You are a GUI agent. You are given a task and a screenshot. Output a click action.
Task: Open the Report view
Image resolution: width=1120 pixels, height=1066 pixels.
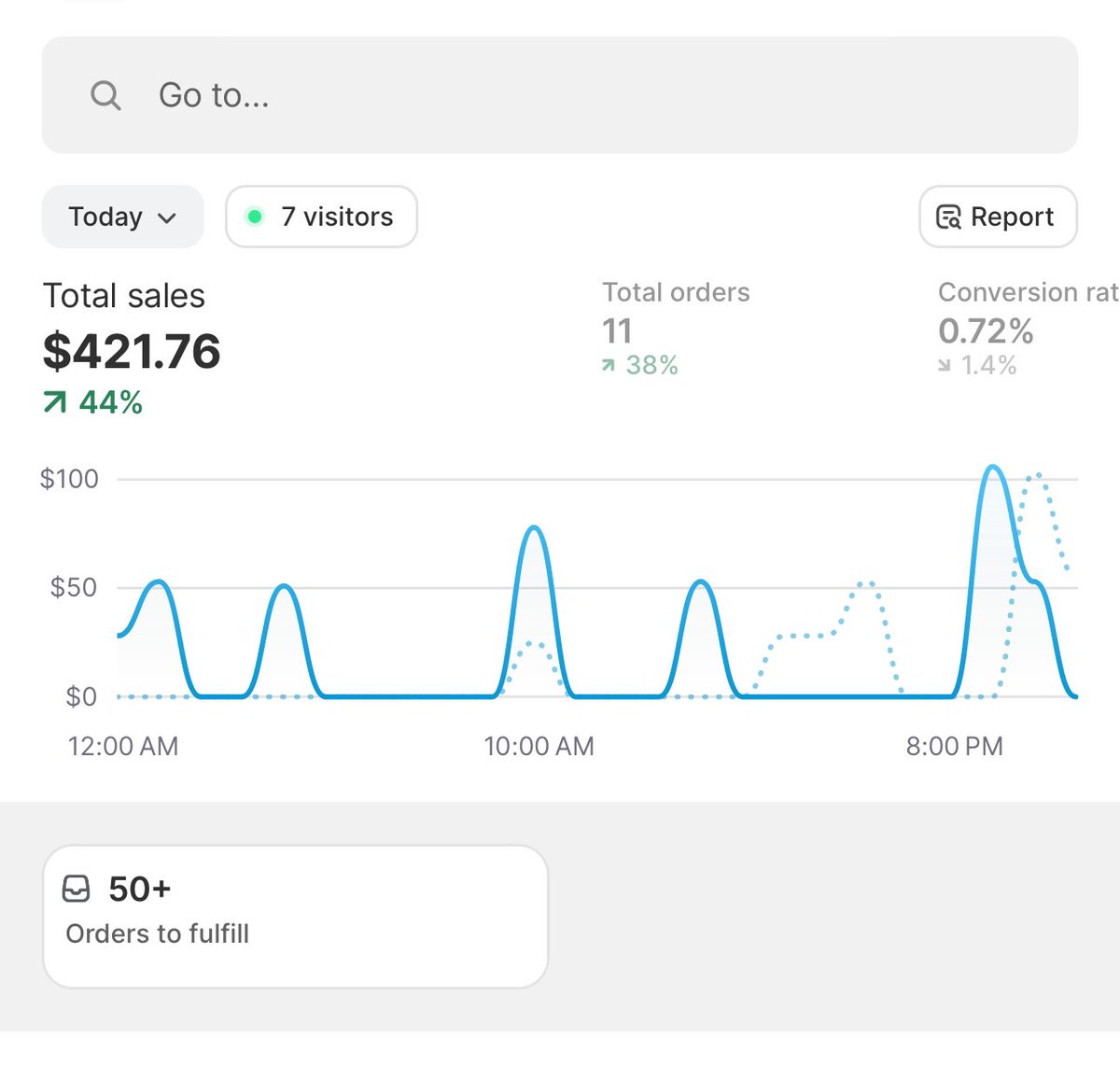pyautogui.click(x=998, y=217)
